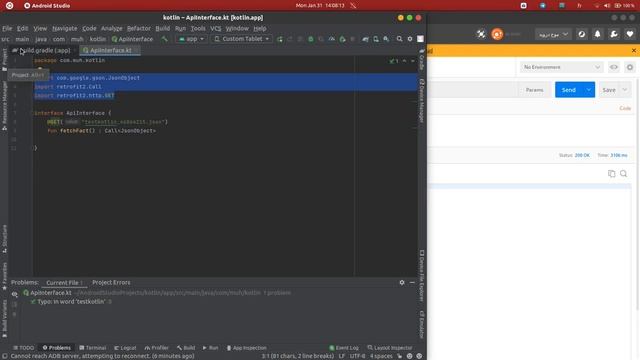Open the SDK Manager toolbar icon
640x360 pixels.
coord(386,39)
